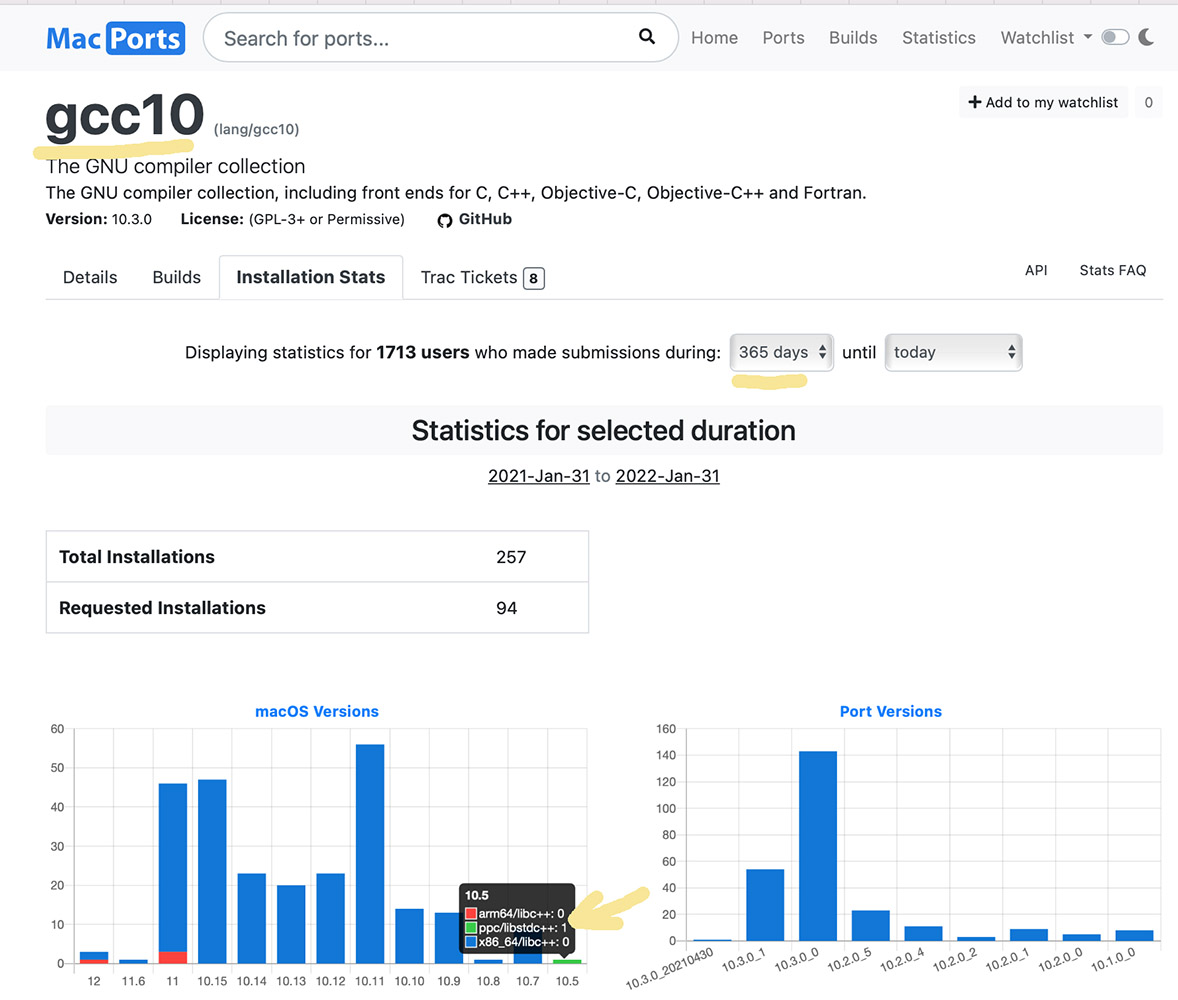
Task: Click the Port Versions chart title
Action: 890,711
